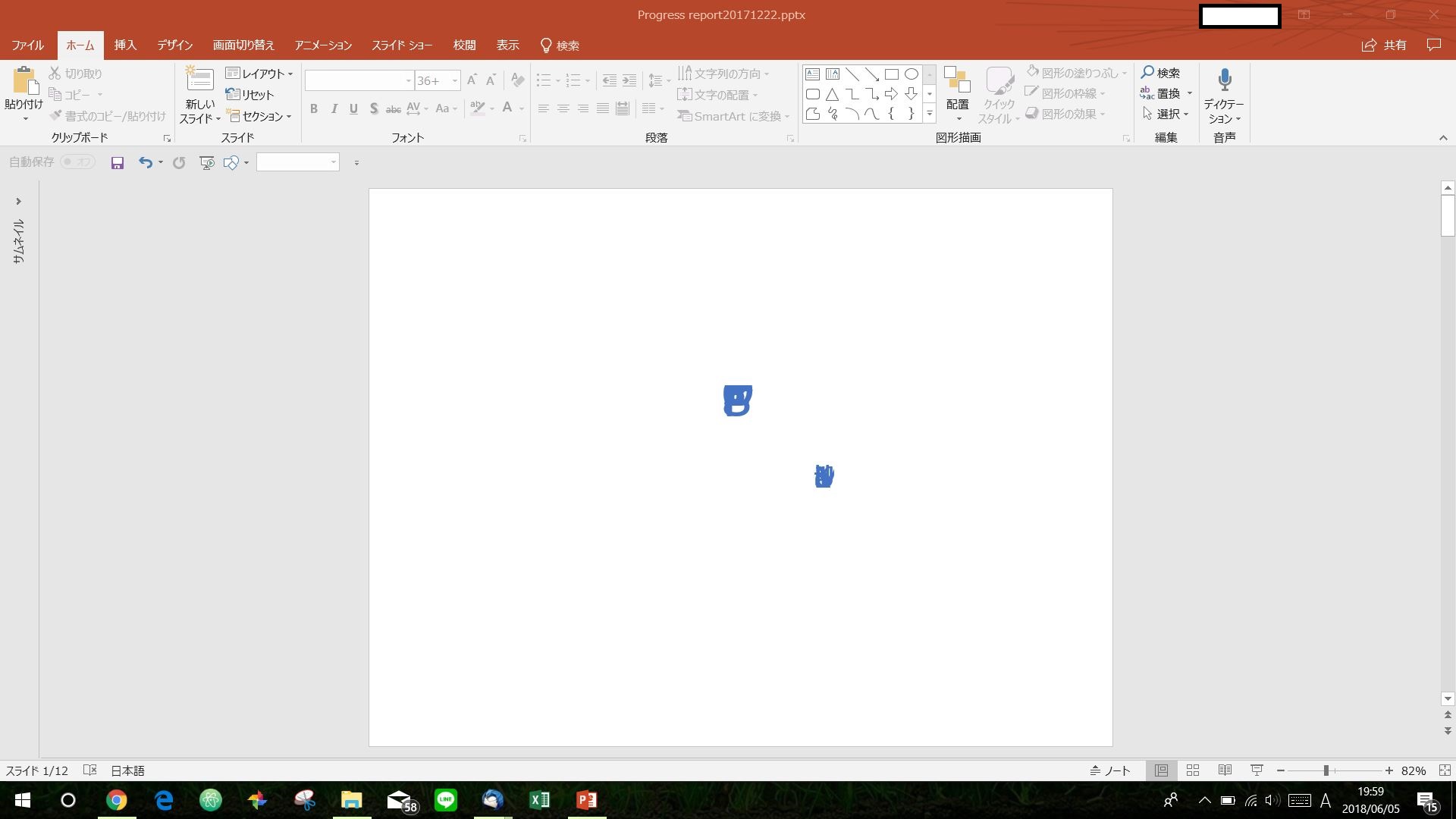
Task: Open font name combo box
Action: (359, 80)
